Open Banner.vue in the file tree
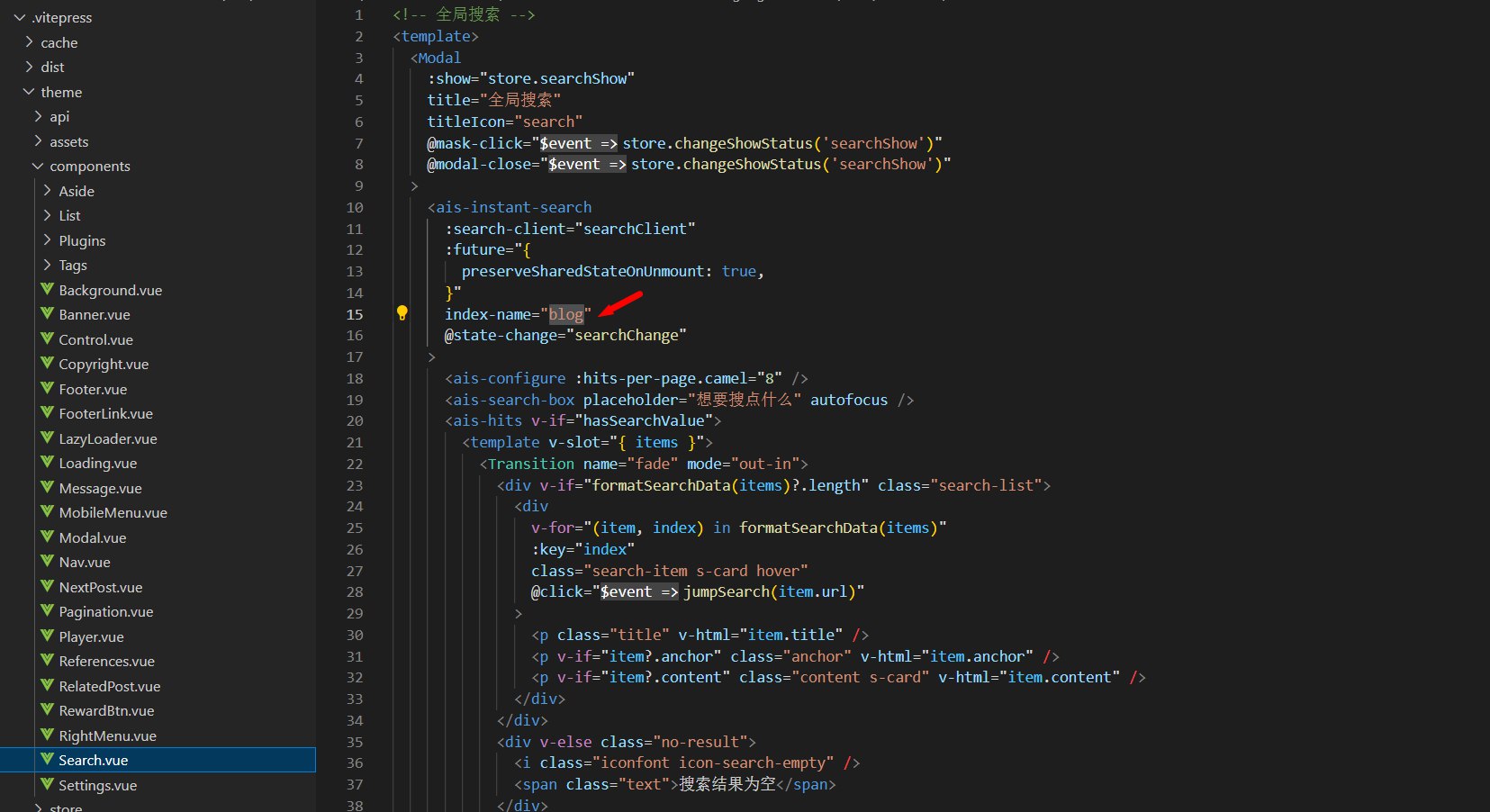Viewport: 1490px width, 812px height. 95,314
